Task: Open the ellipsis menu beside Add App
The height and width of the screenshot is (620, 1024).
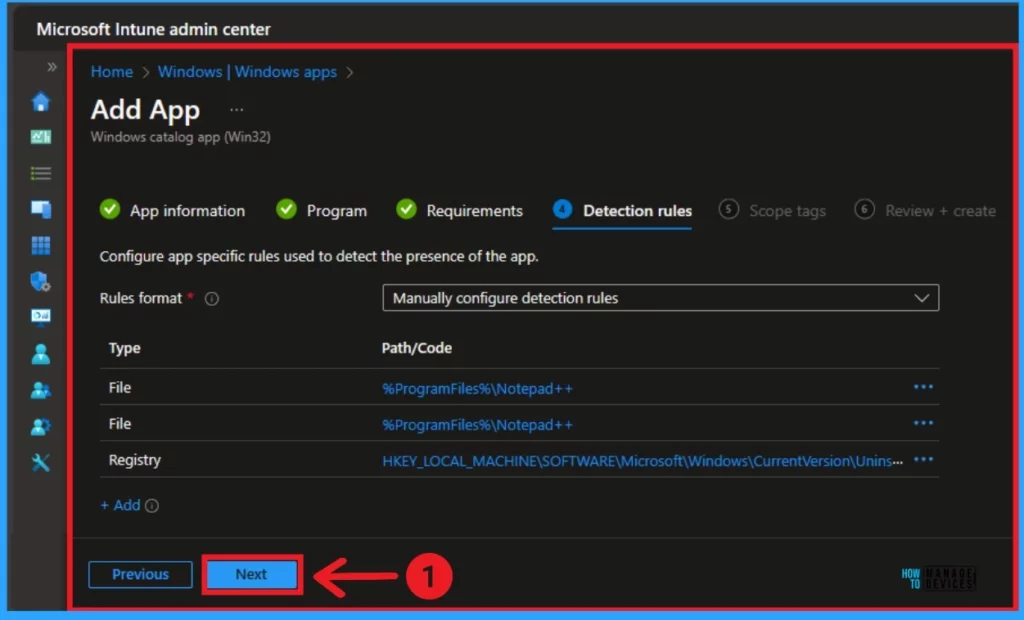Action: (236, 110)
